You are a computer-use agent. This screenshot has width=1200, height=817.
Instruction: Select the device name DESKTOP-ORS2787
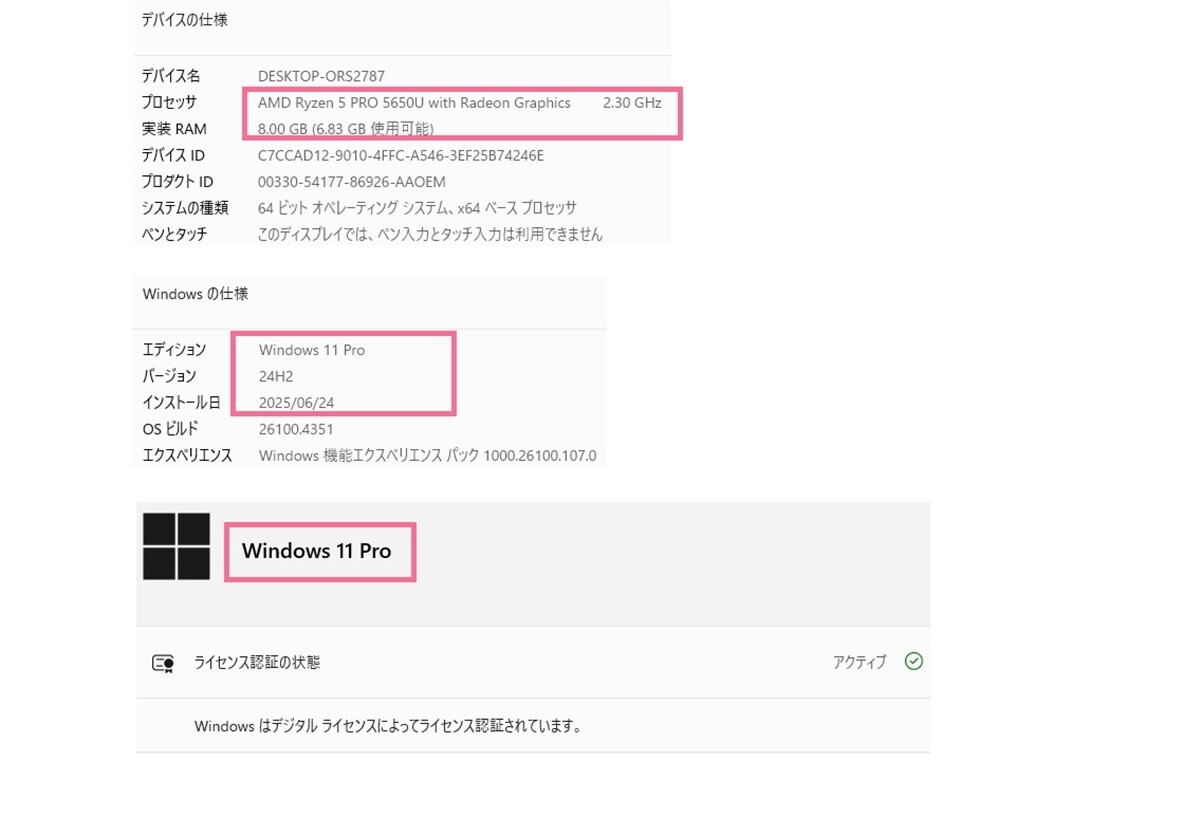[321, 76]
